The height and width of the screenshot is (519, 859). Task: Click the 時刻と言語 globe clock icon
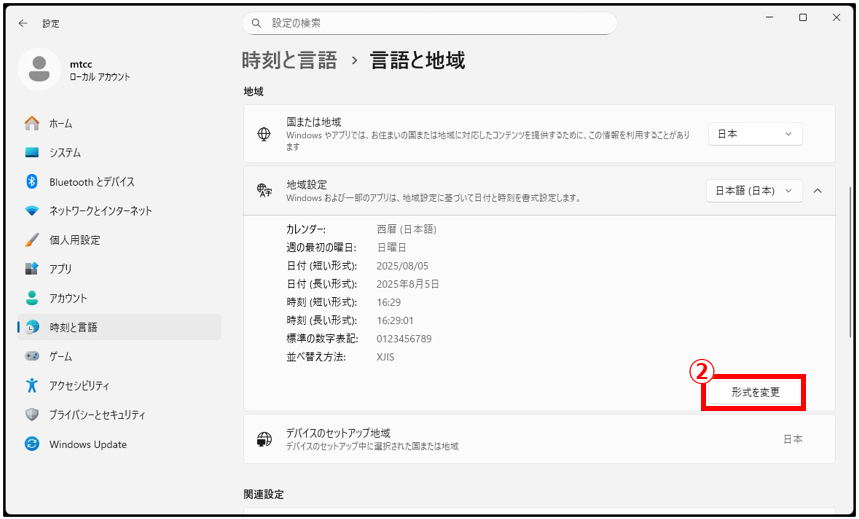coord(32,327)
